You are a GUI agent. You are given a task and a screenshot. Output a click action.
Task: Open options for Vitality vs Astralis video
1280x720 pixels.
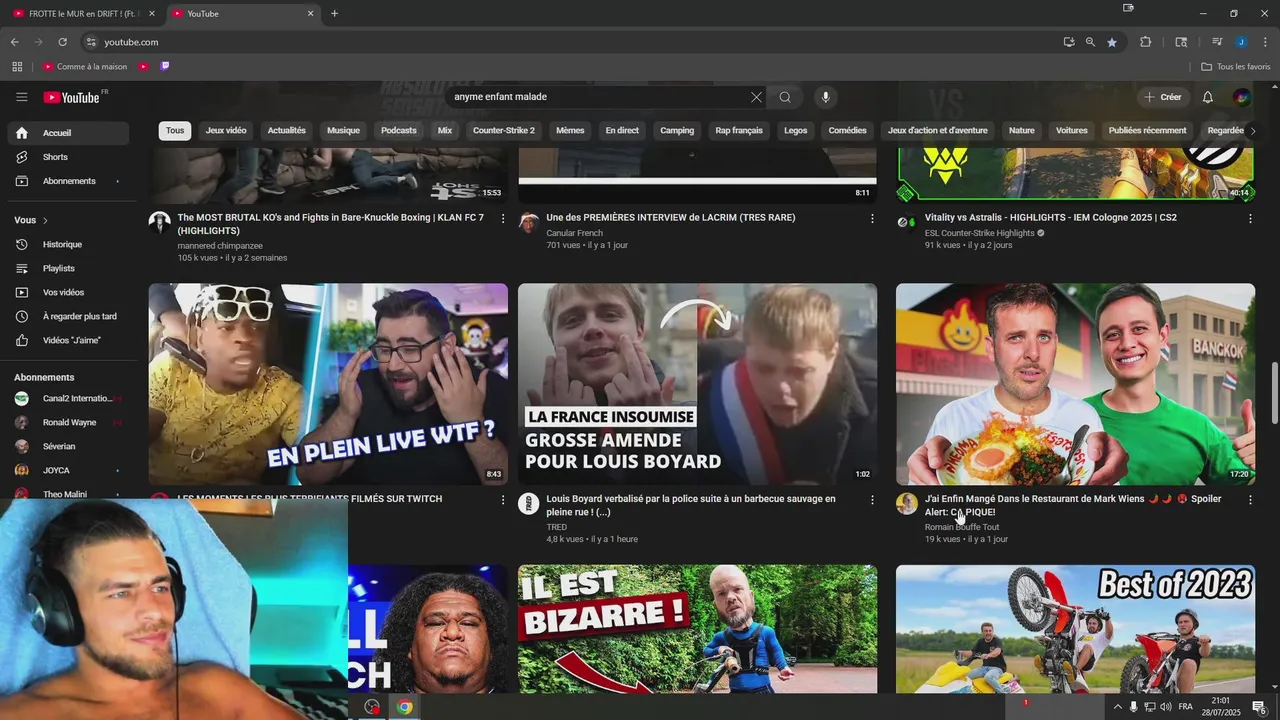[1250, 218]
